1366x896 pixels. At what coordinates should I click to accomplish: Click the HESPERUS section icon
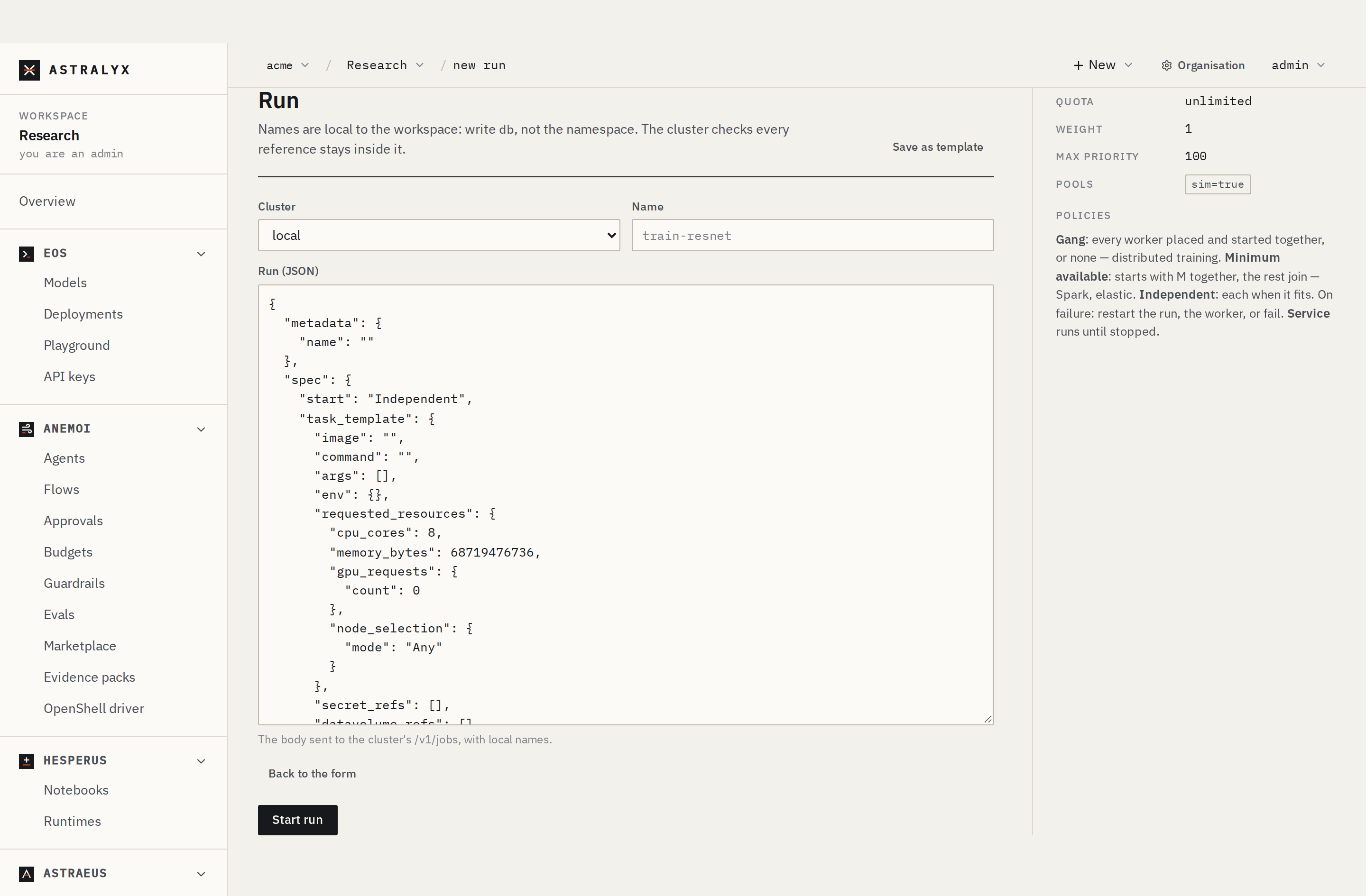(x=27, y=760)
